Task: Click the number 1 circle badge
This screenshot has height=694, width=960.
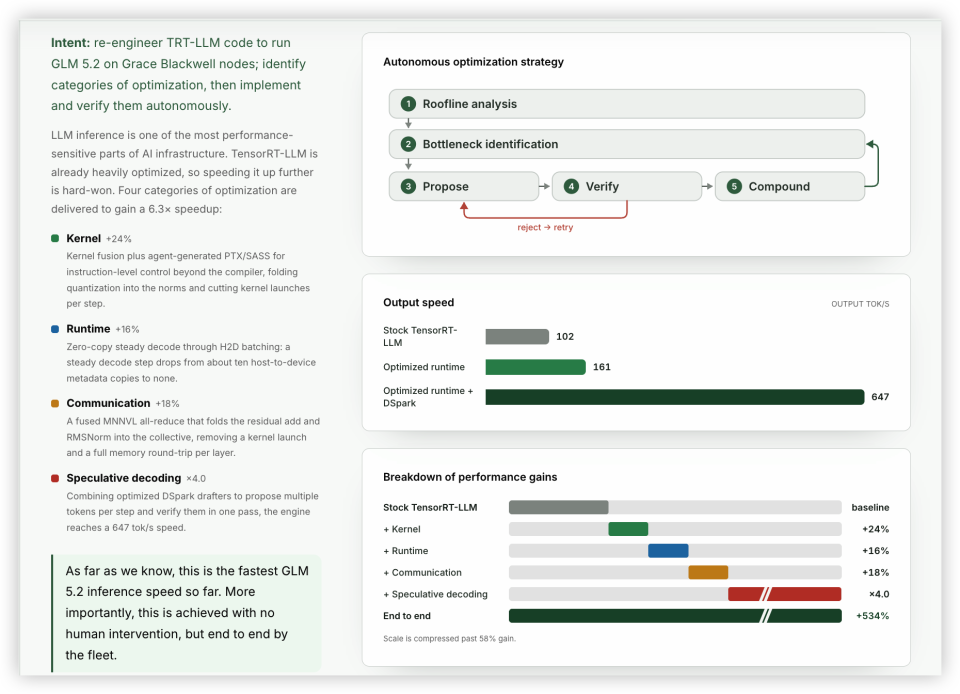Action: [x=408, y=104]
